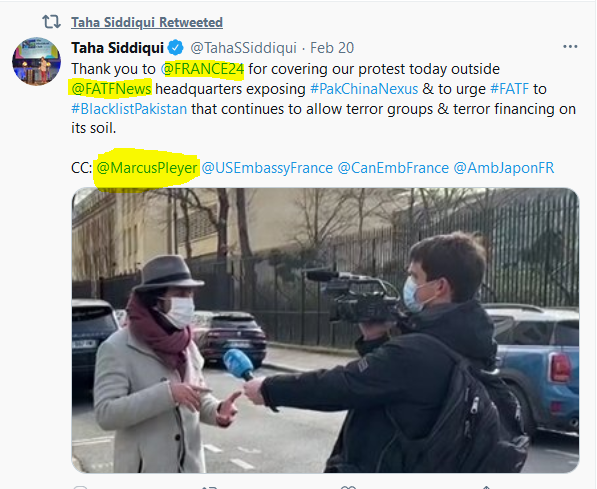The image size is (597, 489).
Task: Visit the @AmbJaponFR mention
Action: [504, 168]
